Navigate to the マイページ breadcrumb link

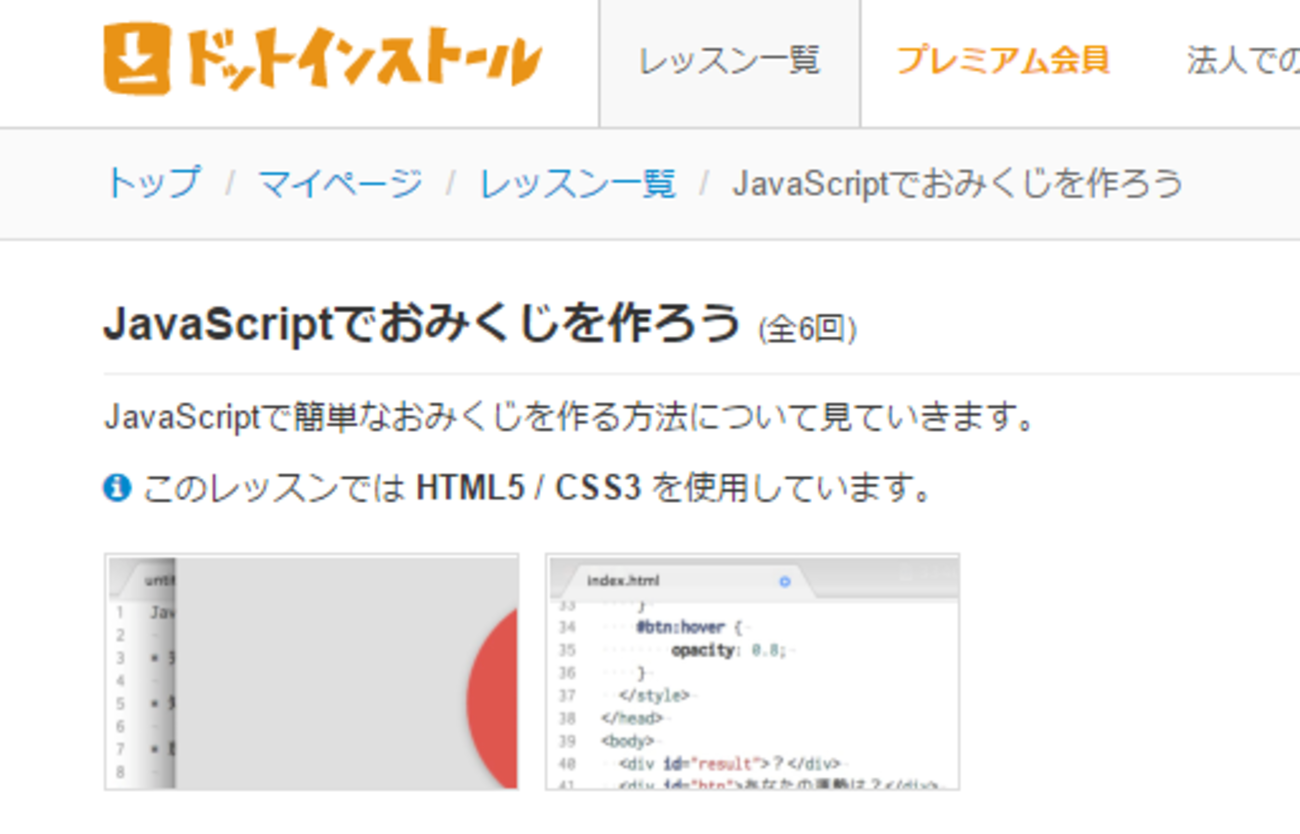340,183
